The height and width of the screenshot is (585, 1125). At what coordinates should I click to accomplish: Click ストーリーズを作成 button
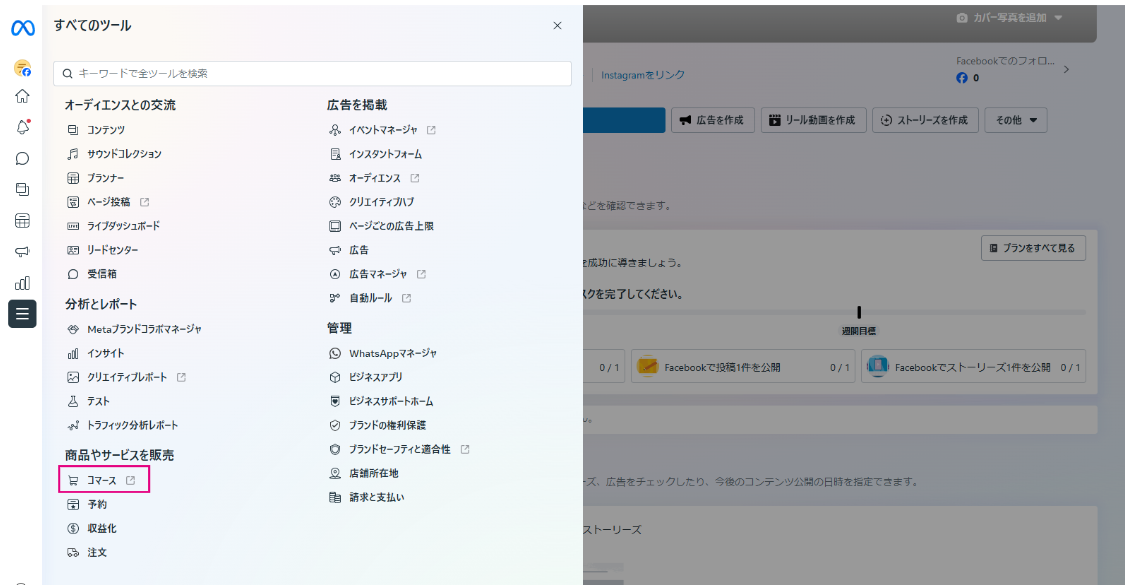pos(925,121)
